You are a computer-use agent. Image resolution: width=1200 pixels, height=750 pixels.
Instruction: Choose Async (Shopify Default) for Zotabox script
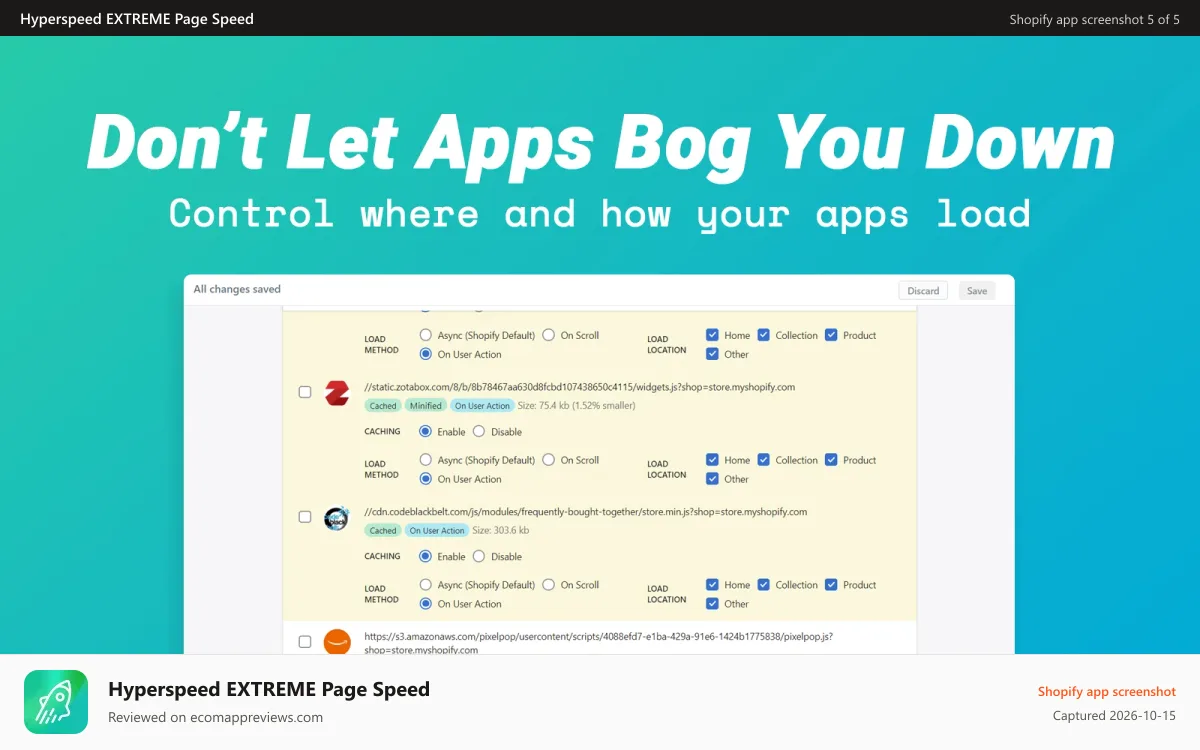(426, 460)
